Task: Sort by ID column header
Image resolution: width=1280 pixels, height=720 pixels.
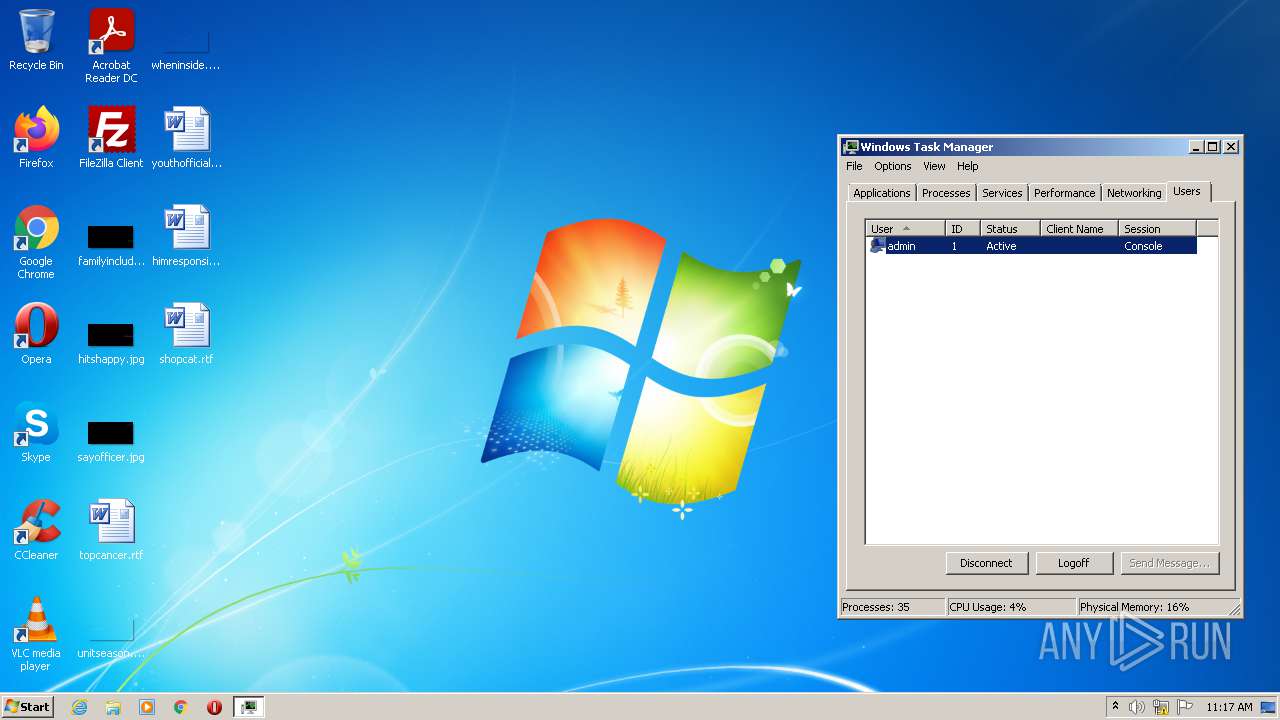Action: 962,229
